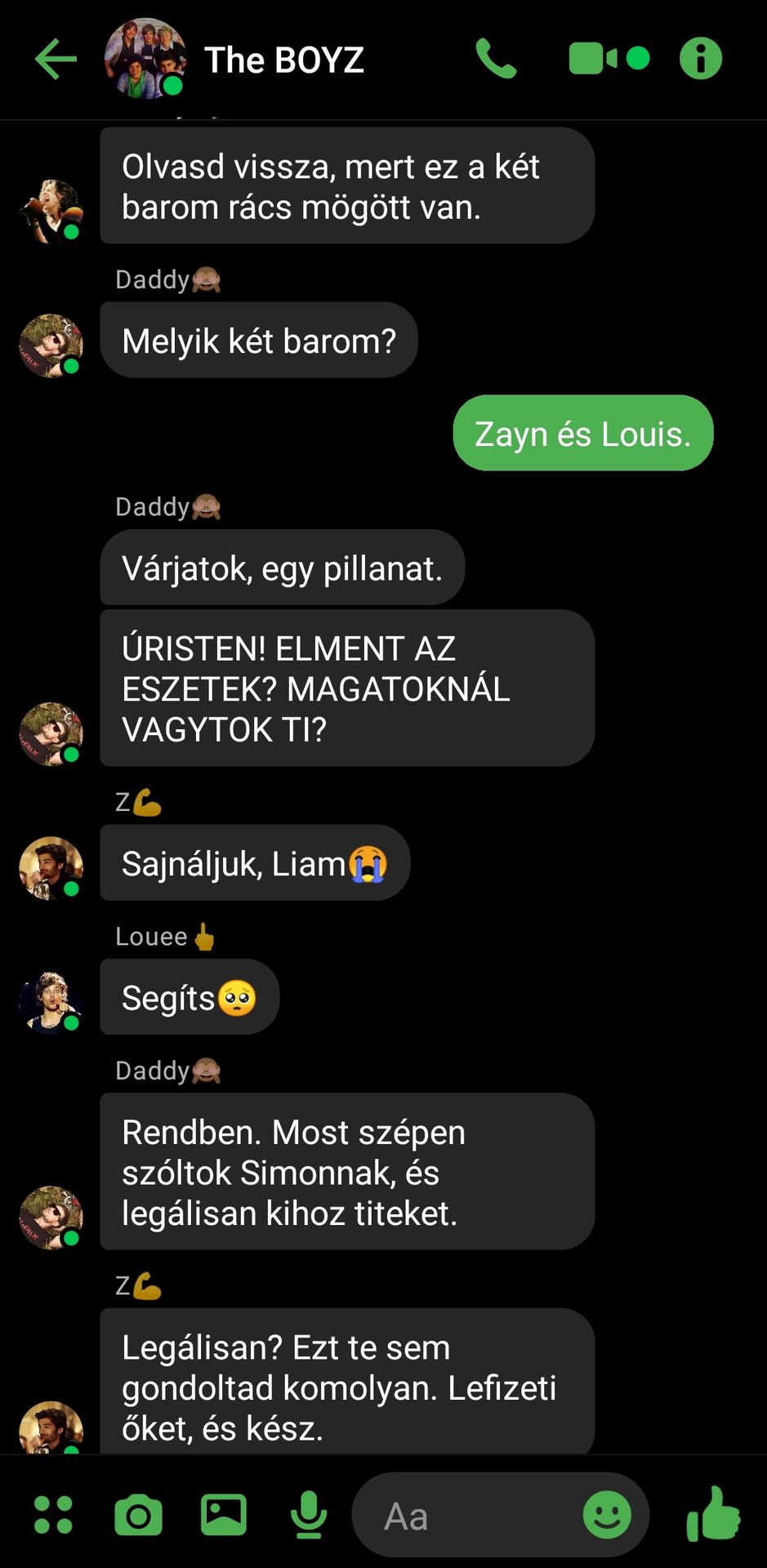Tap the "Sajnáljuk, Liam" message bubble
Screen dimensions: 767x1568
[255, 862]
